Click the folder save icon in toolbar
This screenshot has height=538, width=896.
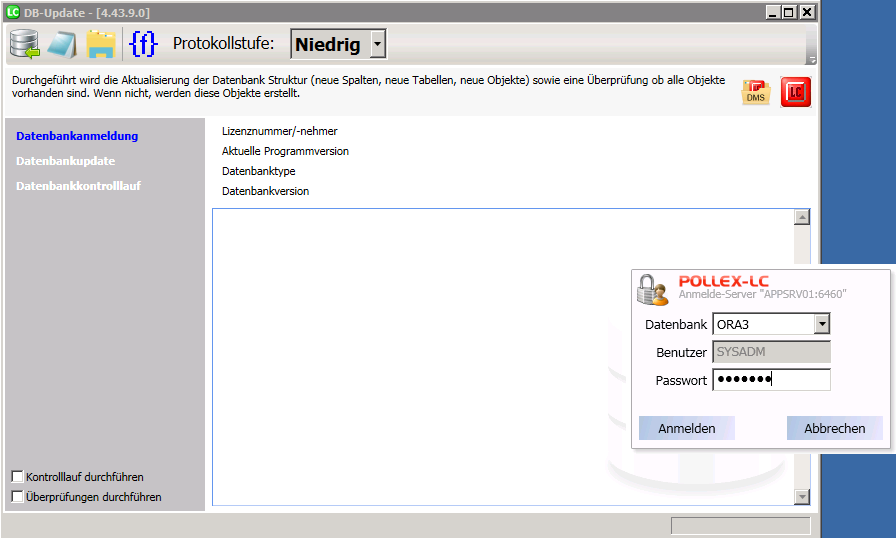pos(100,44)
